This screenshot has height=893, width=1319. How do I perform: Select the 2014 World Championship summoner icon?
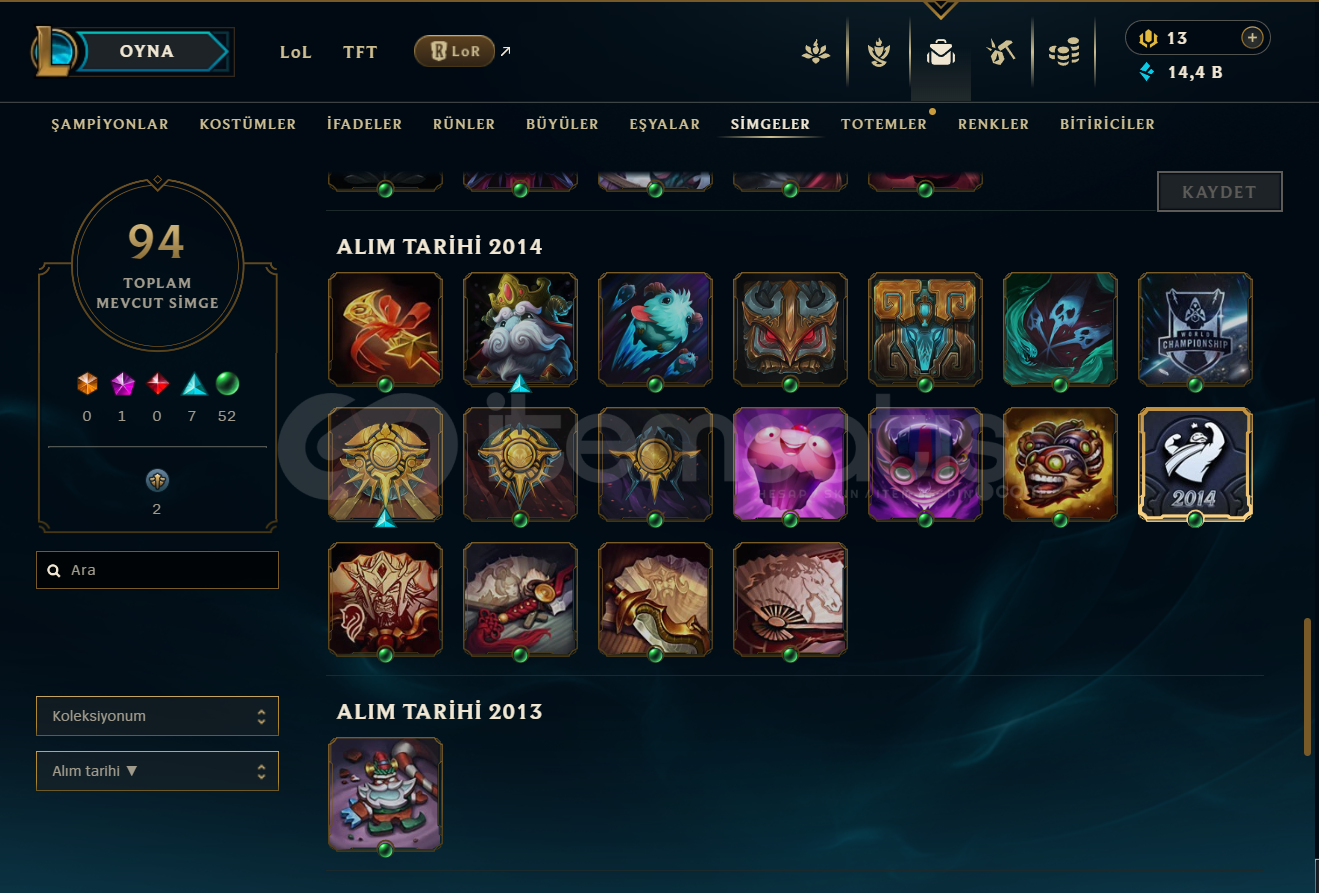[1195, 329]
